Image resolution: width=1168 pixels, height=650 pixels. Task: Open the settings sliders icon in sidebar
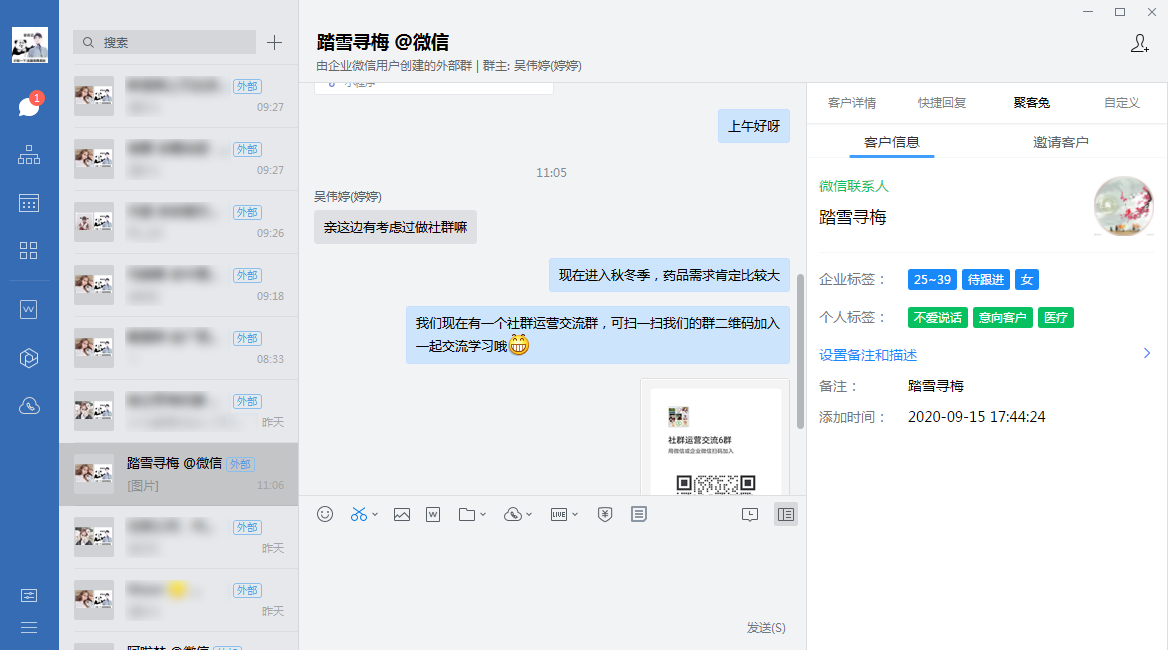[29, 595]
